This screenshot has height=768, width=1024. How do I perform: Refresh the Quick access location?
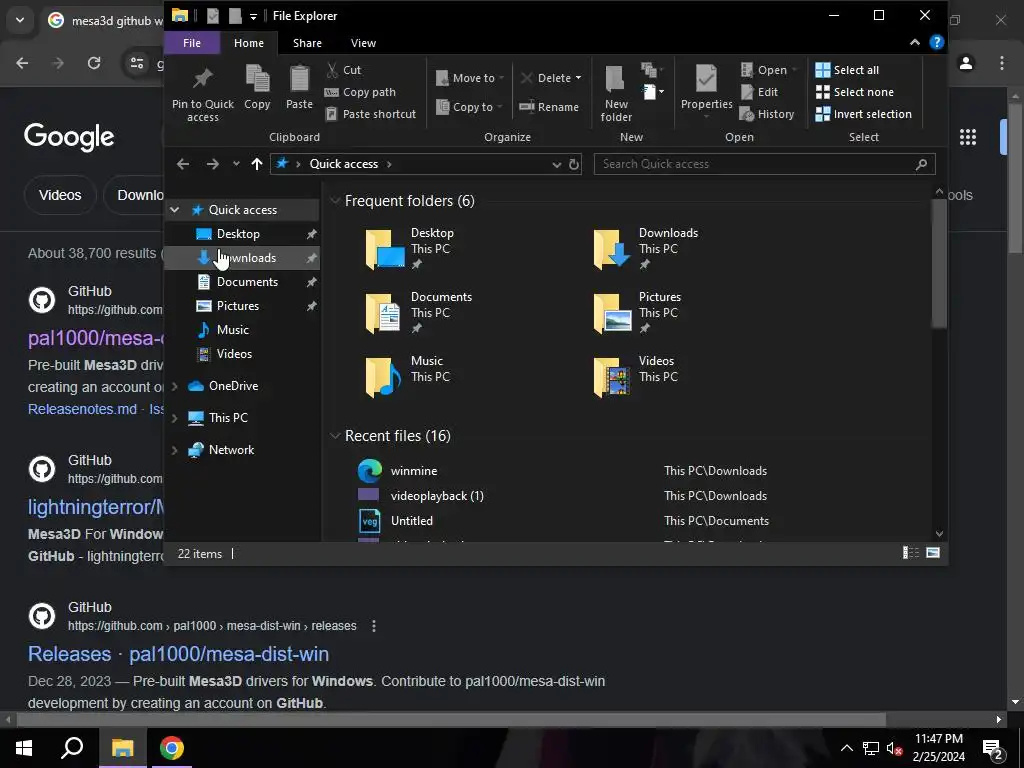click(x=573, y=164)
